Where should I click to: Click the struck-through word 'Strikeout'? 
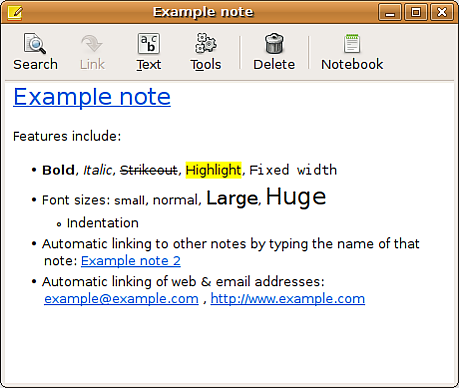click(x=149, y=170)
